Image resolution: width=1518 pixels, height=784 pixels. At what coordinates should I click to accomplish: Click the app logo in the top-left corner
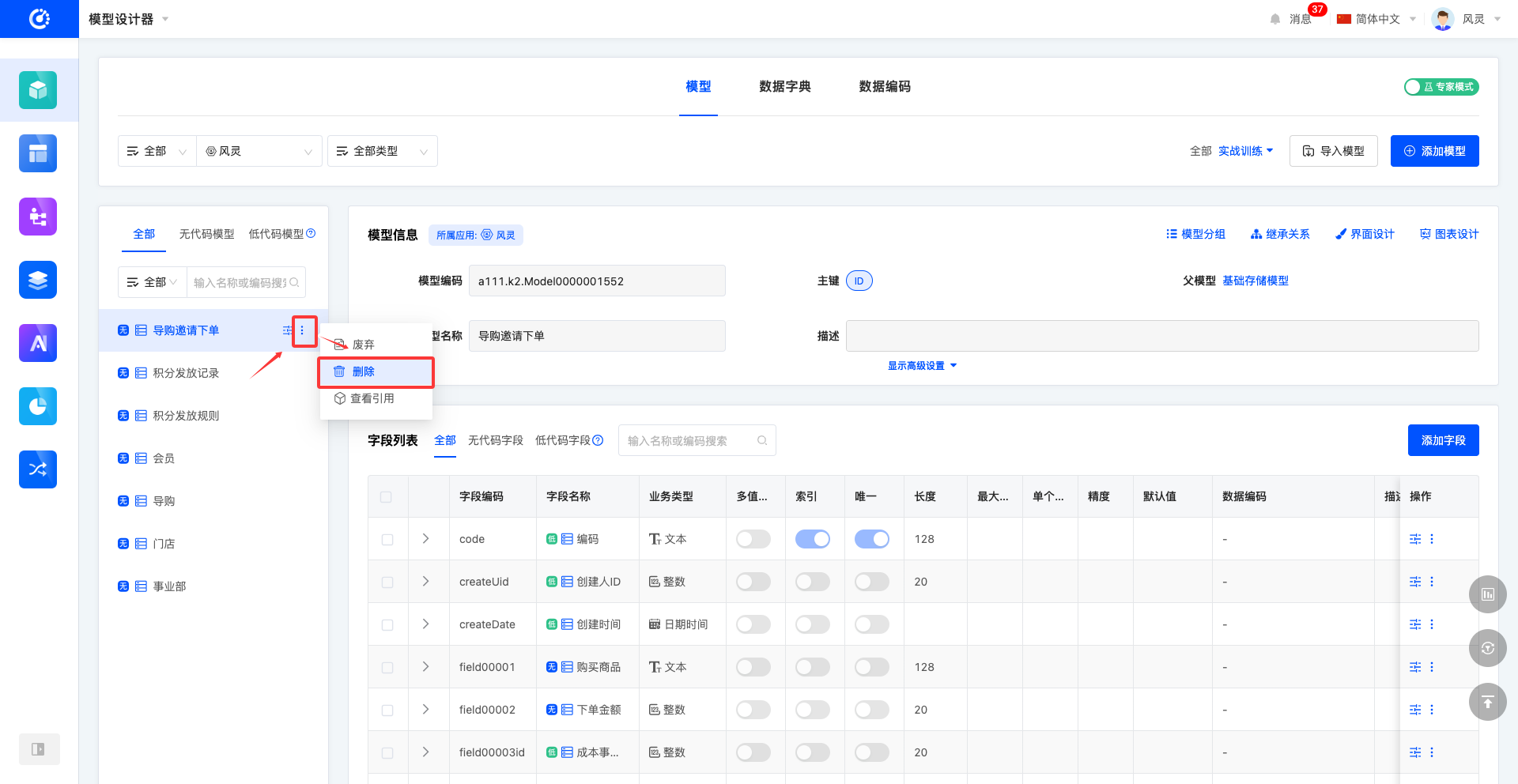click(x=39, y=19)
